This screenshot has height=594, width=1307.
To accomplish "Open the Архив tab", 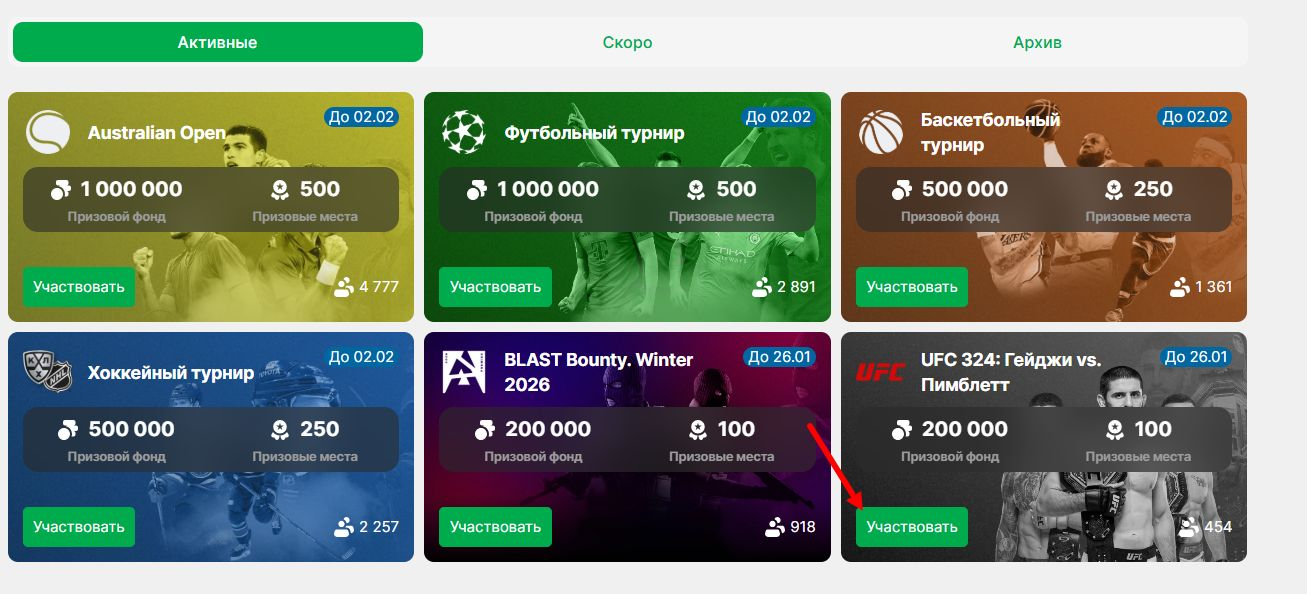I will tap(1037, 42).
